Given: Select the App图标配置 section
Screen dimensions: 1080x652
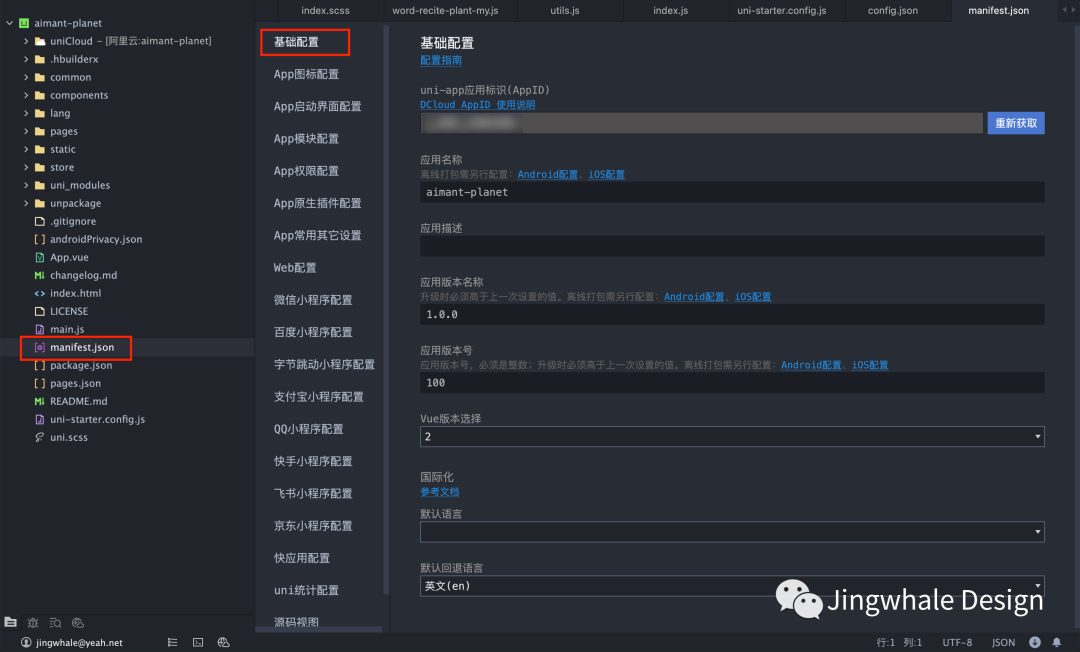Looking at the screenshot, I should (x=307, y=74).
